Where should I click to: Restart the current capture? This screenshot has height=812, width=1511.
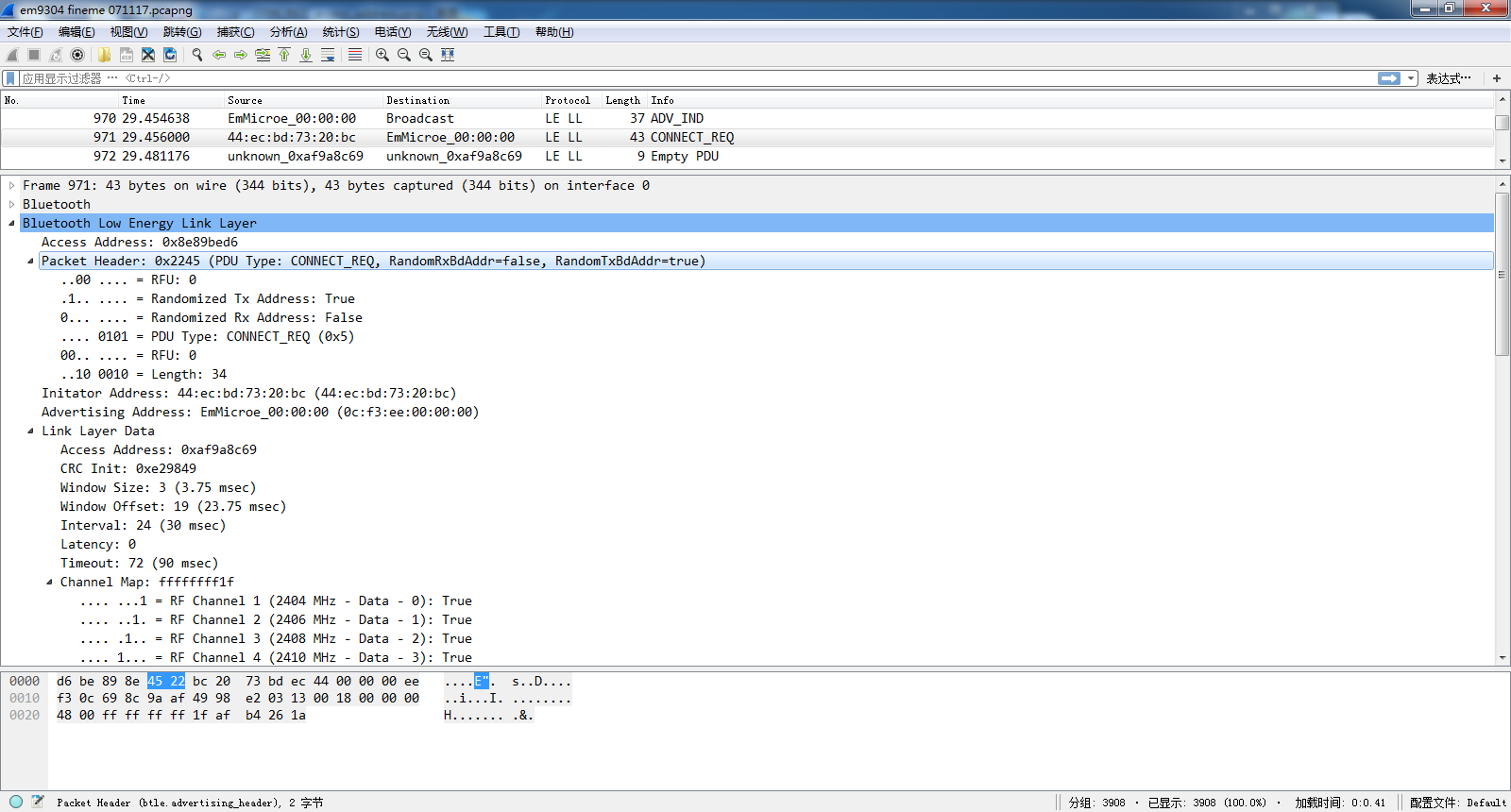point(56,55)
